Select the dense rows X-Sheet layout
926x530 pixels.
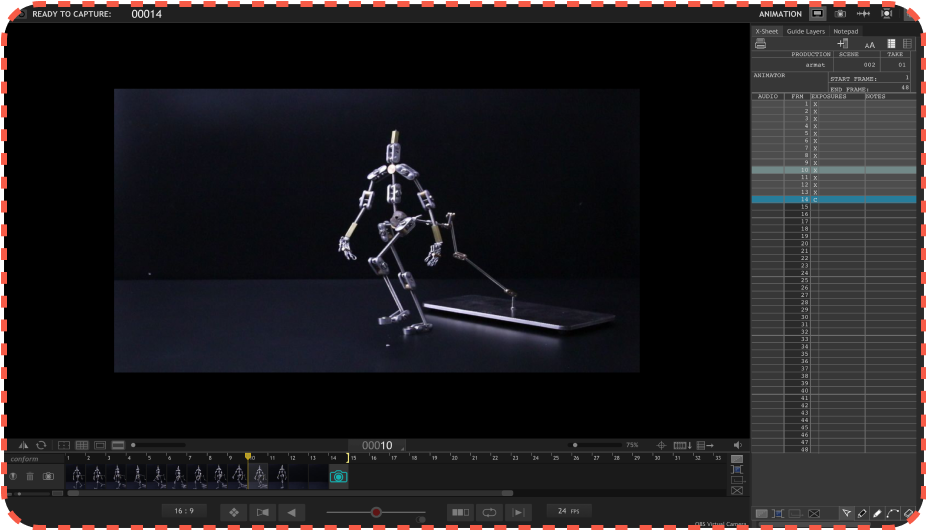click(891, 44)
